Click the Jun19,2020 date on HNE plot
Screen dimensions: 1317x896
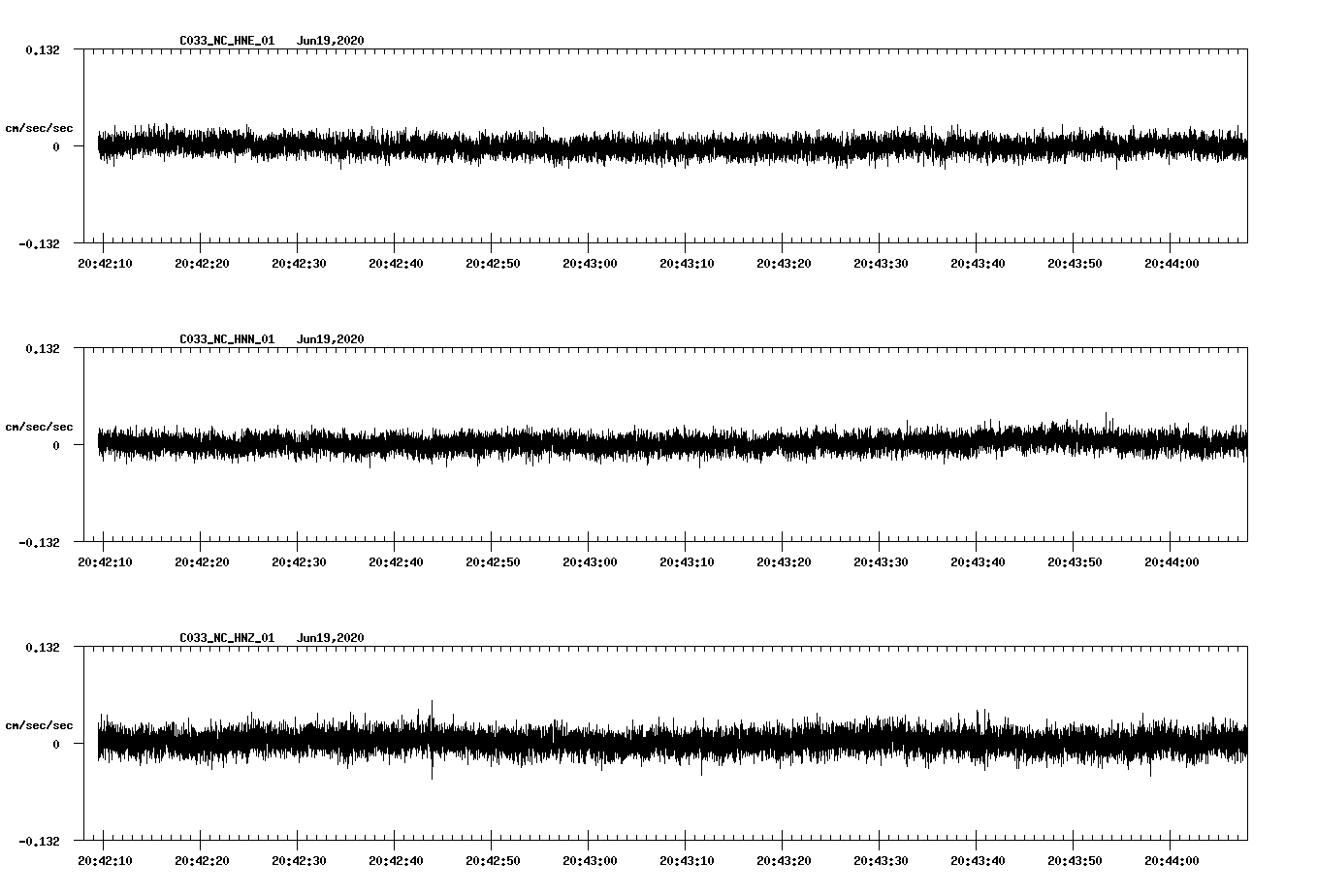331,41
